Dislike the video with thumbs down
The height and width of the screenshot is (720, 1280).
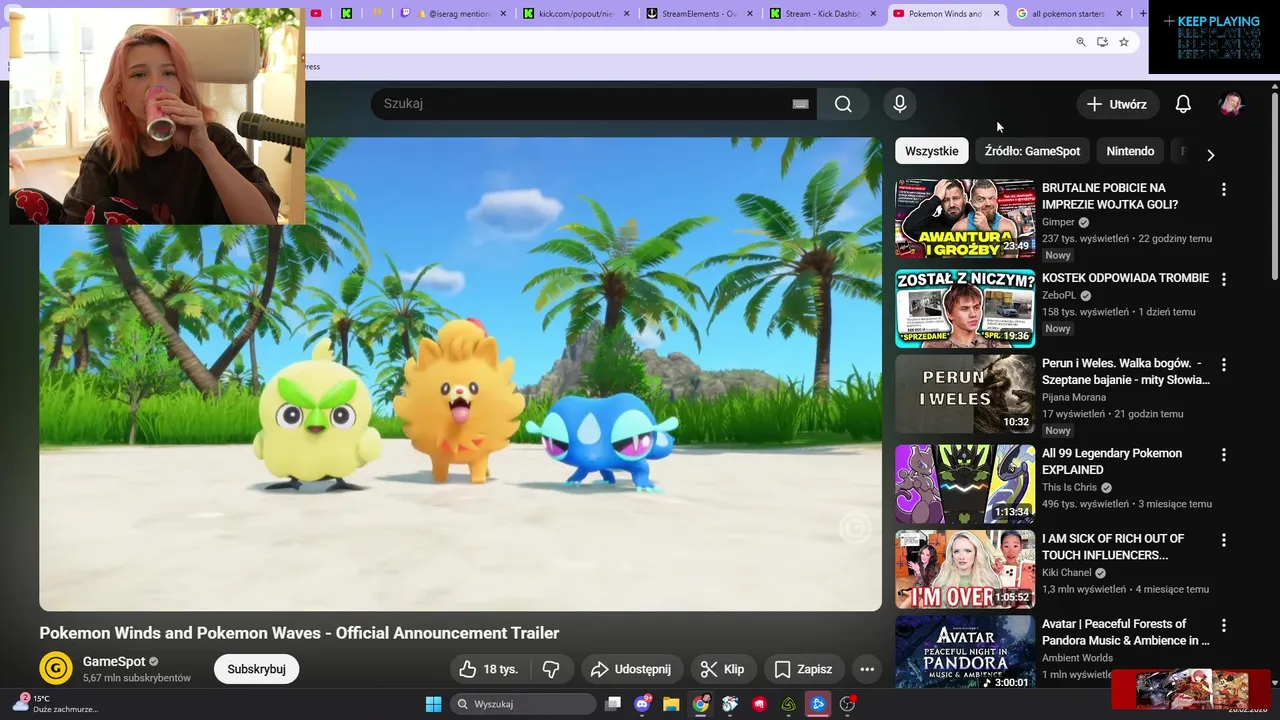click(550, 669)
